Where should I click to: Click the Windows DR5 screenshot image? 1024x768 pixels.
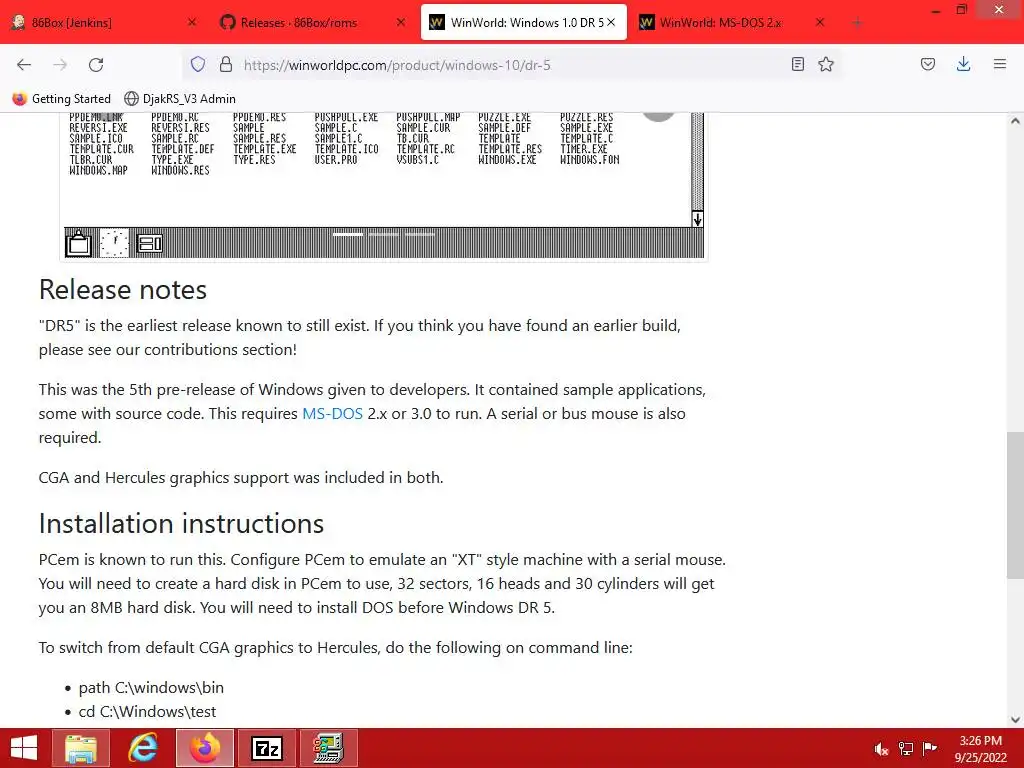pyautogui.click(x=383, y=185)
